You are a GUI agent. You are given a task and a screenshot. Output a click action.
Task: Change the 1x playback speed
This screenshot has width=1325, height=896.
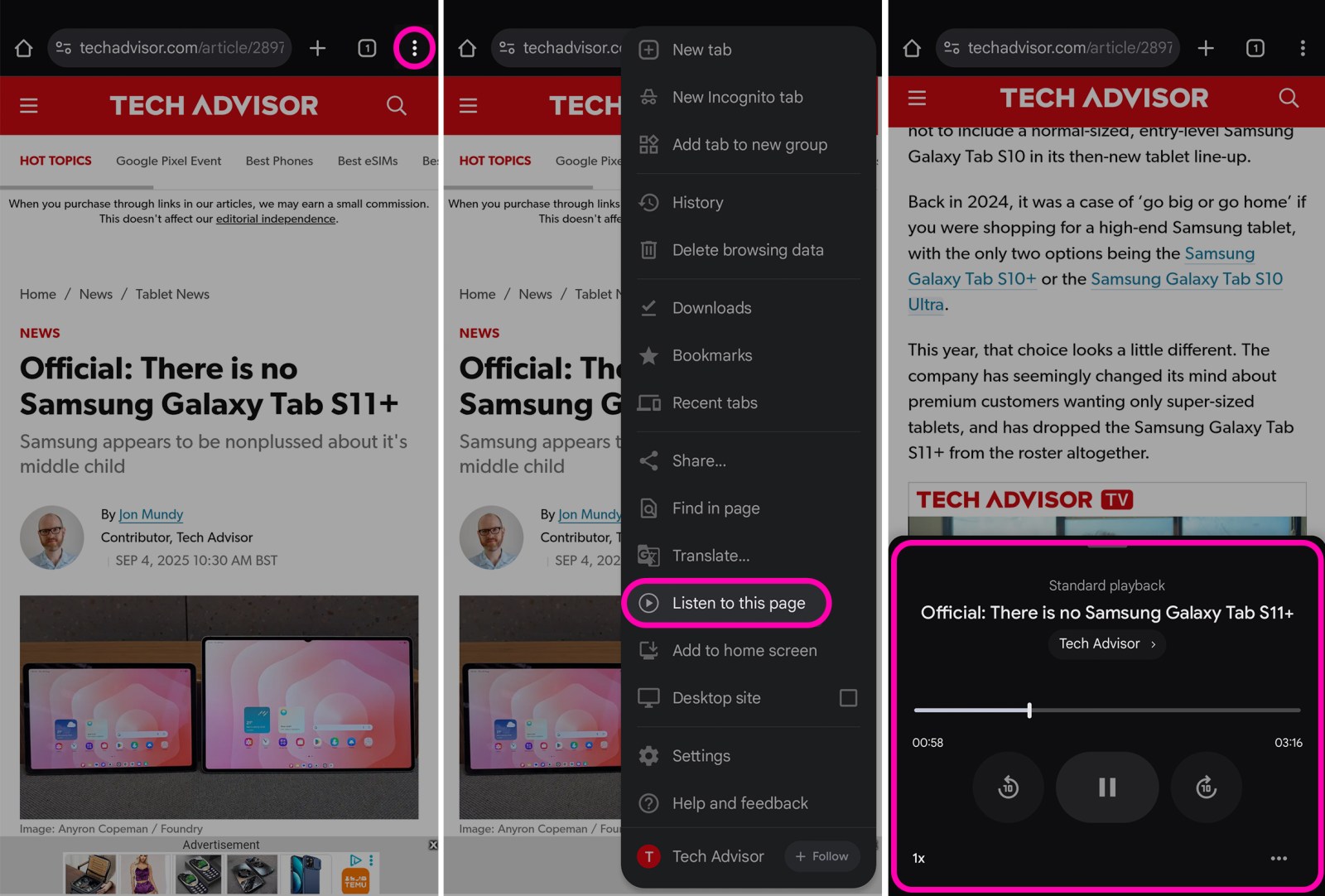[918, 858]
